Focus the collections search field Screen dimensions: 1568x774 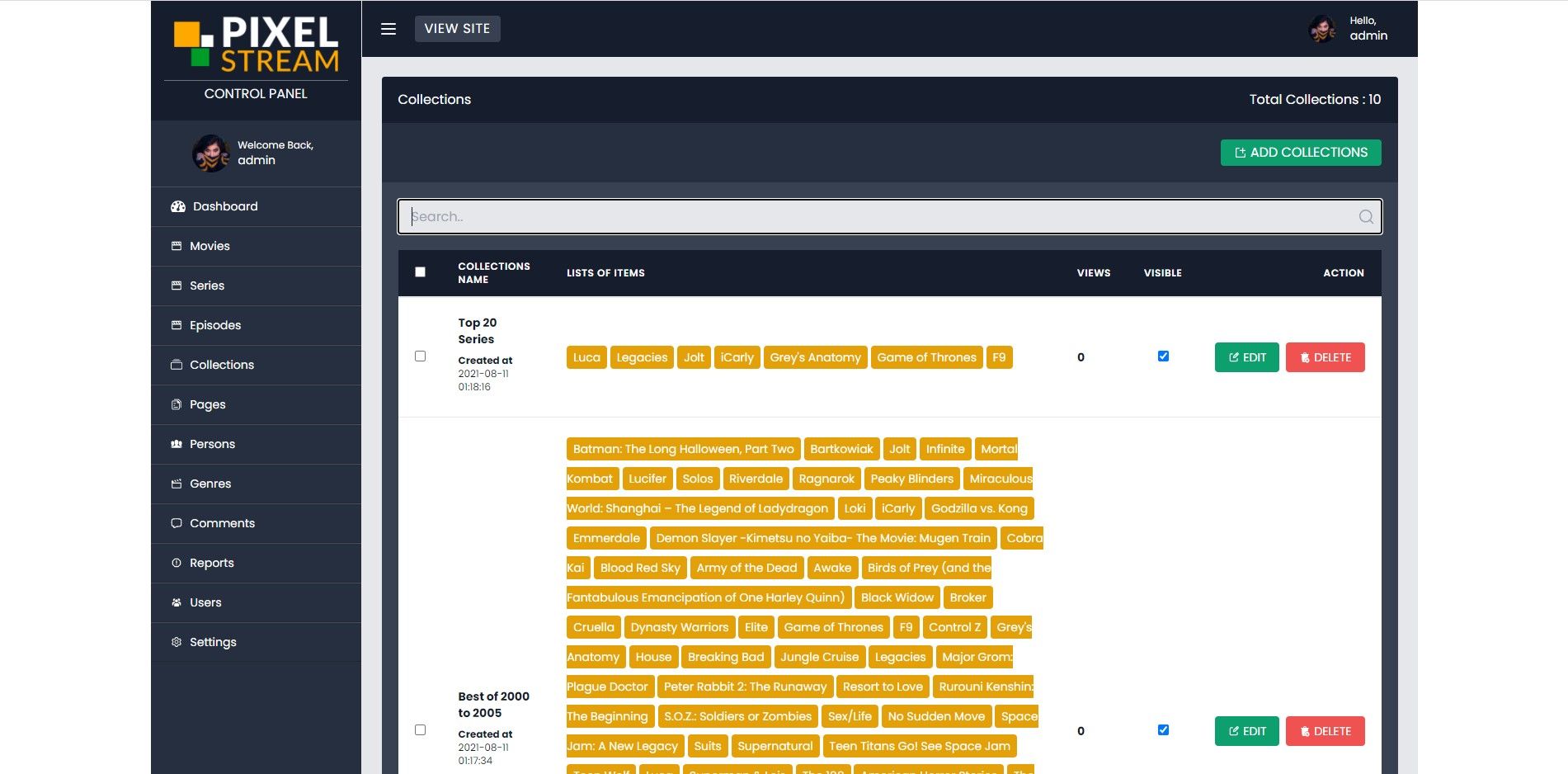click(889, 217)
